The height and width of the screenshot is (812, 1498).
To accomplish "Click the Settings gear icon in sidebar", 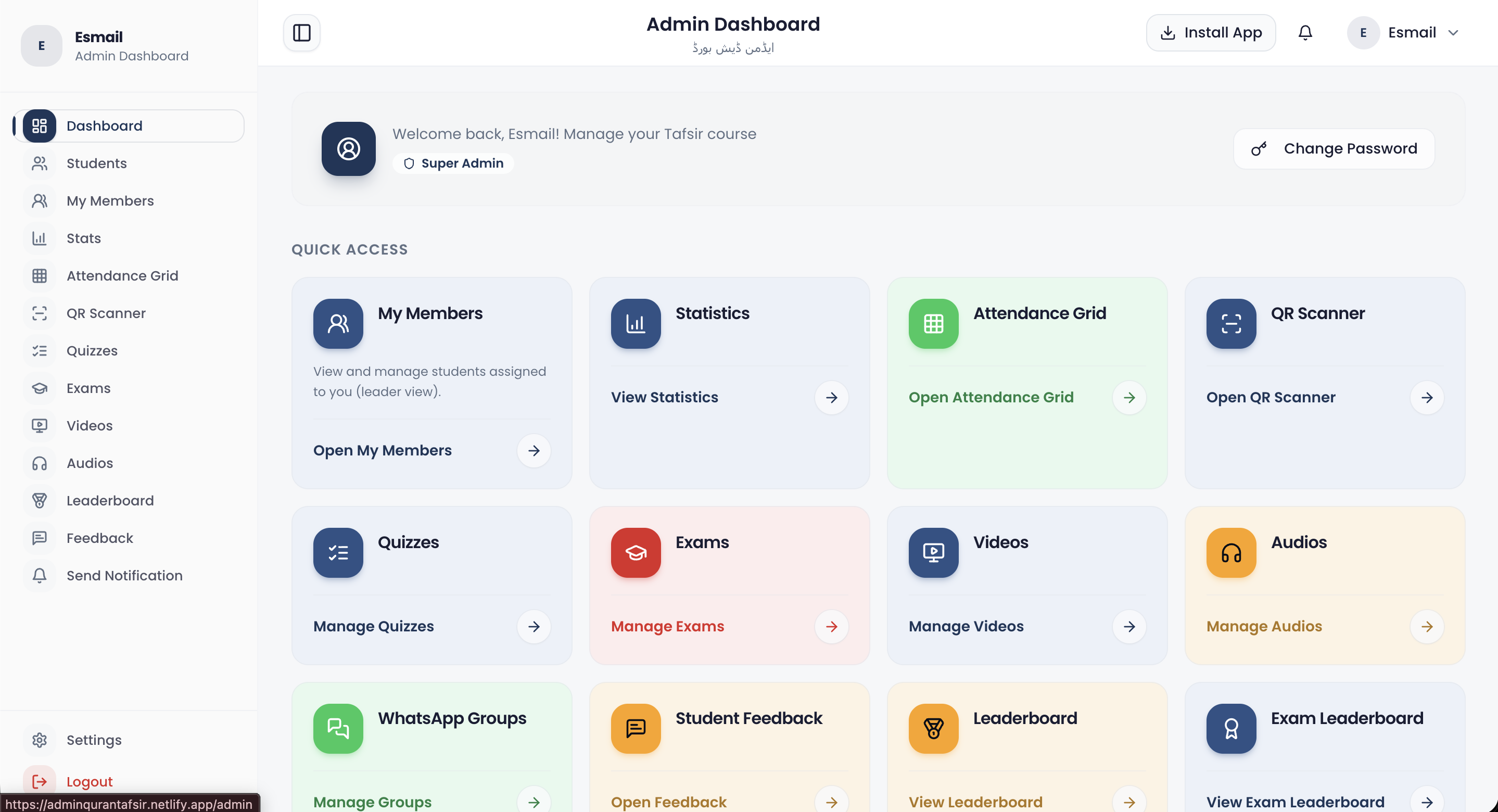I will (40, 740).
